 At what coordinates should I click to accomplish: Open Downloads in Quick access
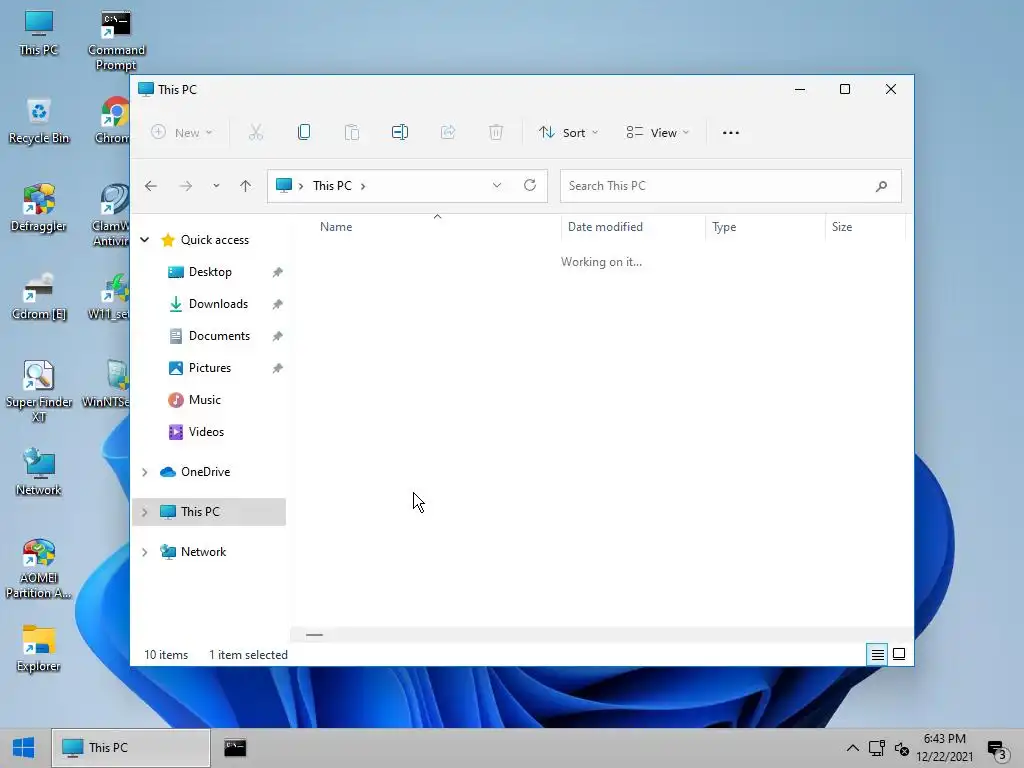point(218,304)
